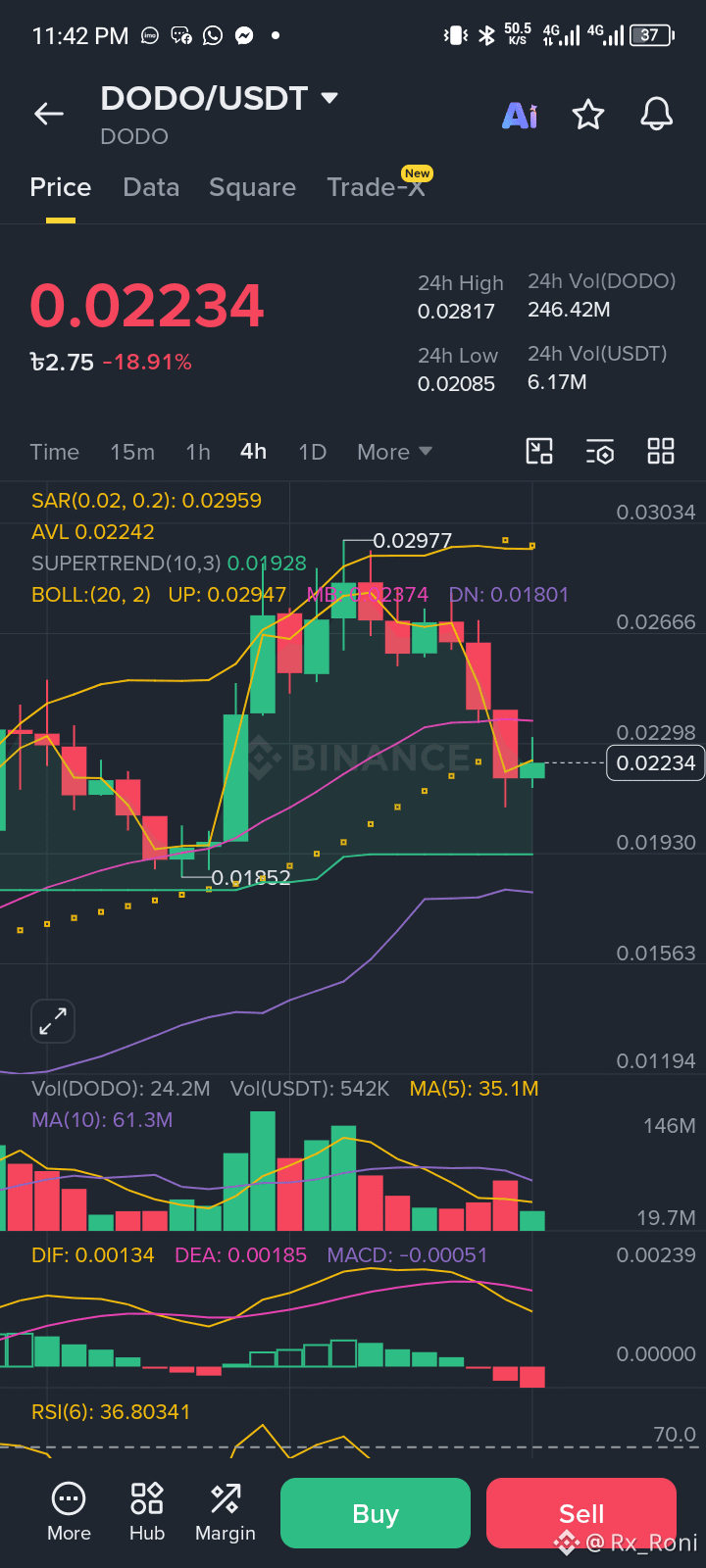Screen dimensions: 706x1568
Task: Tap 24h Vol(USDT) value 6.17M
Action: (557, 382)
